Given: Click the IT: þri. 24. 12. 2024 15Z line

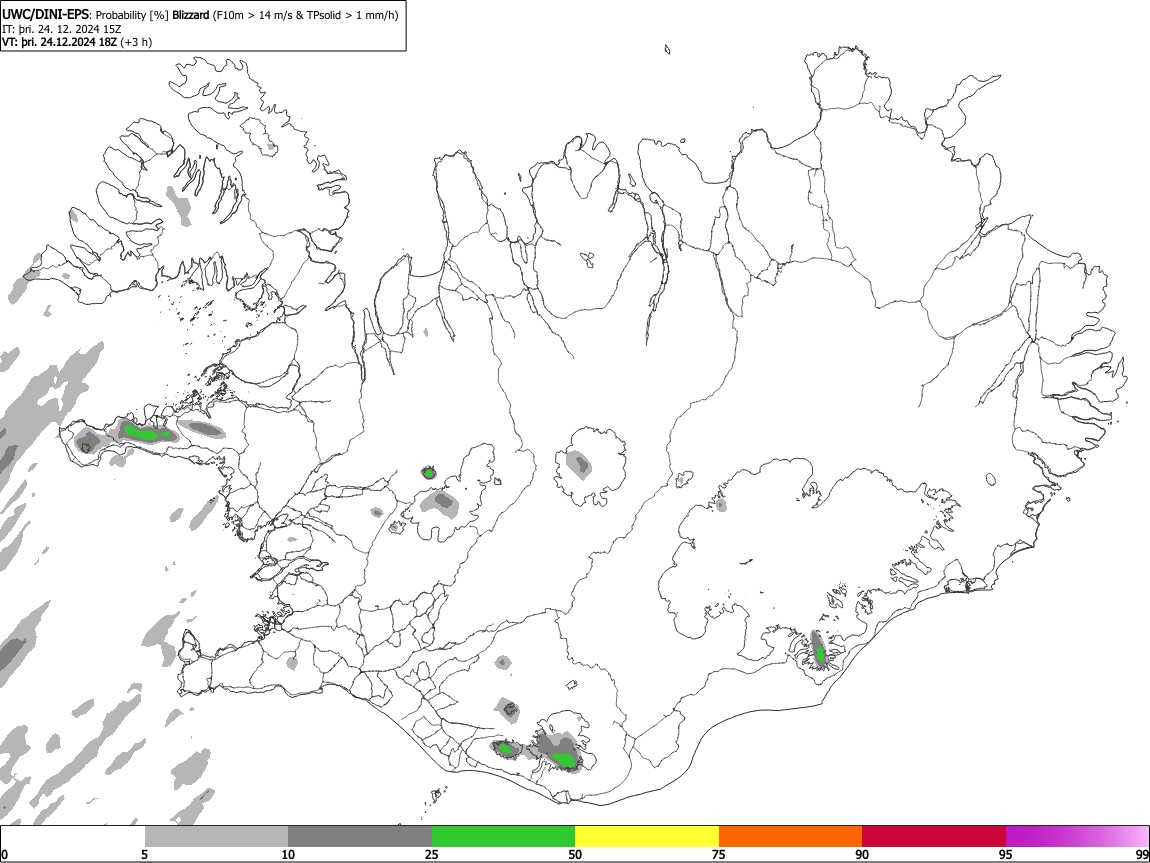Looking at the screenshot, I should click(x=62, y=29).
